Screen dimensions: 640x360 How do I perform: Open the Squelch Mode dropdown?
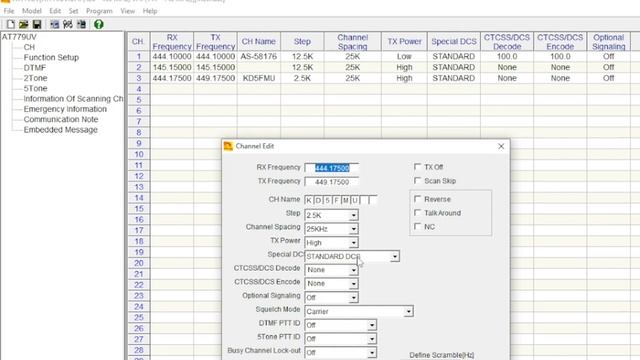click(x=408, y=311)
